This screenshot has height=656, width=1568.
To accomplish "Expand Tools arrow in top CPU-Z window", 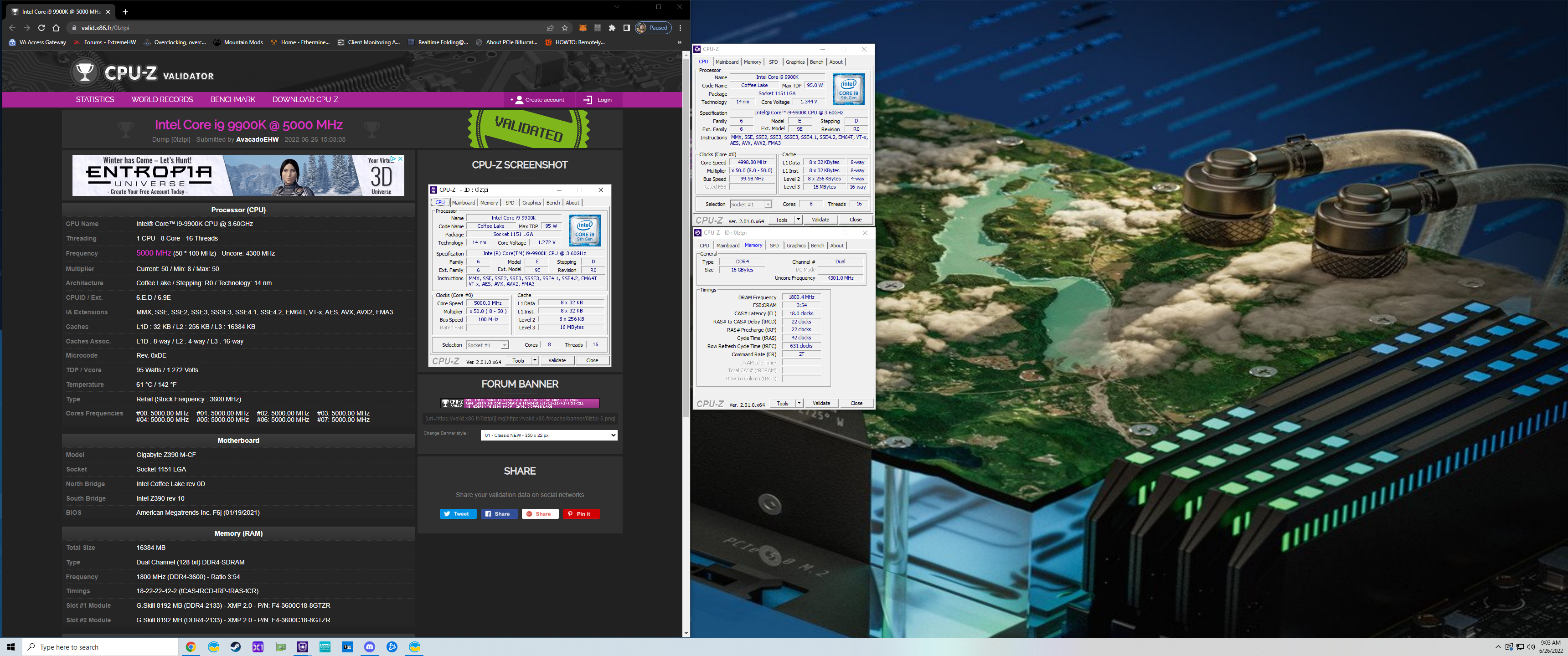I will 798,220.
